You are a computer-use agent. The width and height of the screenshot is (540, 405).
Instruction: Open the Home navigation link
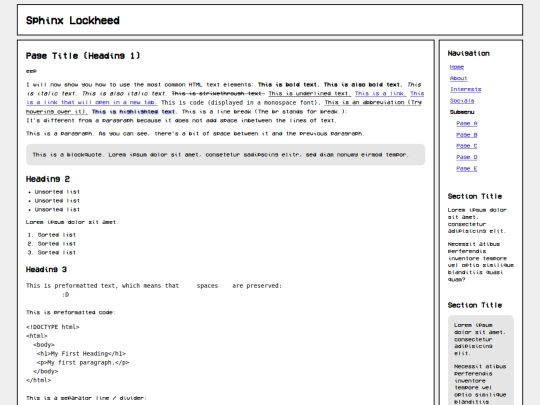[x=457, y=67]
